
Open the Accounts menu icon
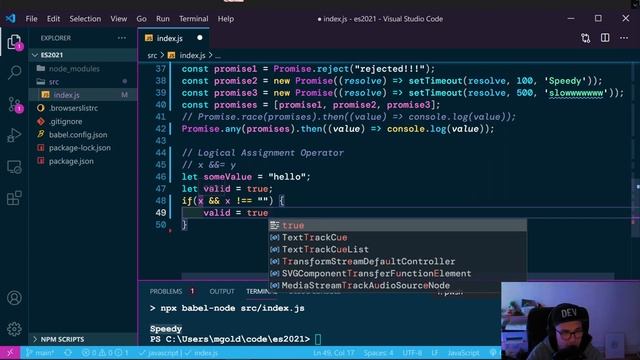pyautogui.click(x=14, y=298)
